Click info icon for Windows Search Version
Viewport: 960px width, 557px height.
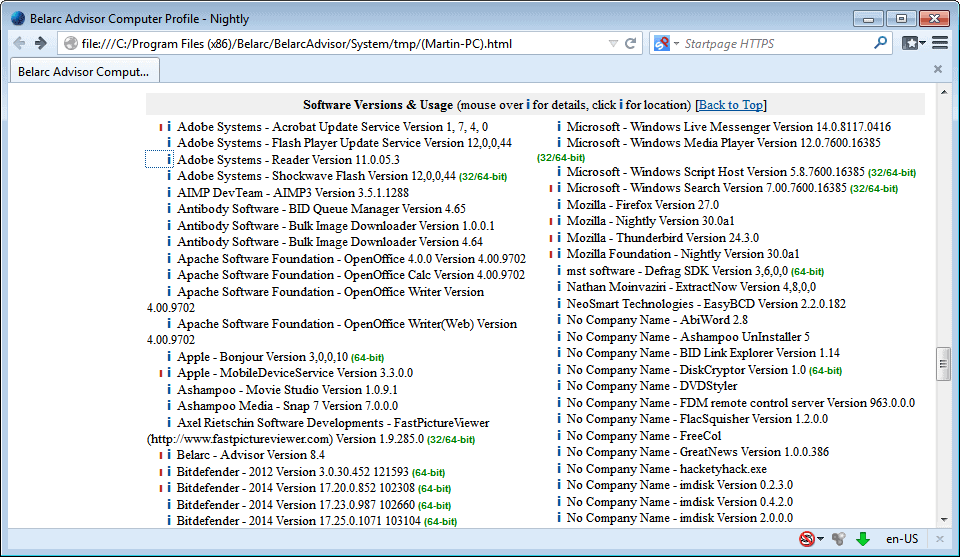[x=558, y=188]
